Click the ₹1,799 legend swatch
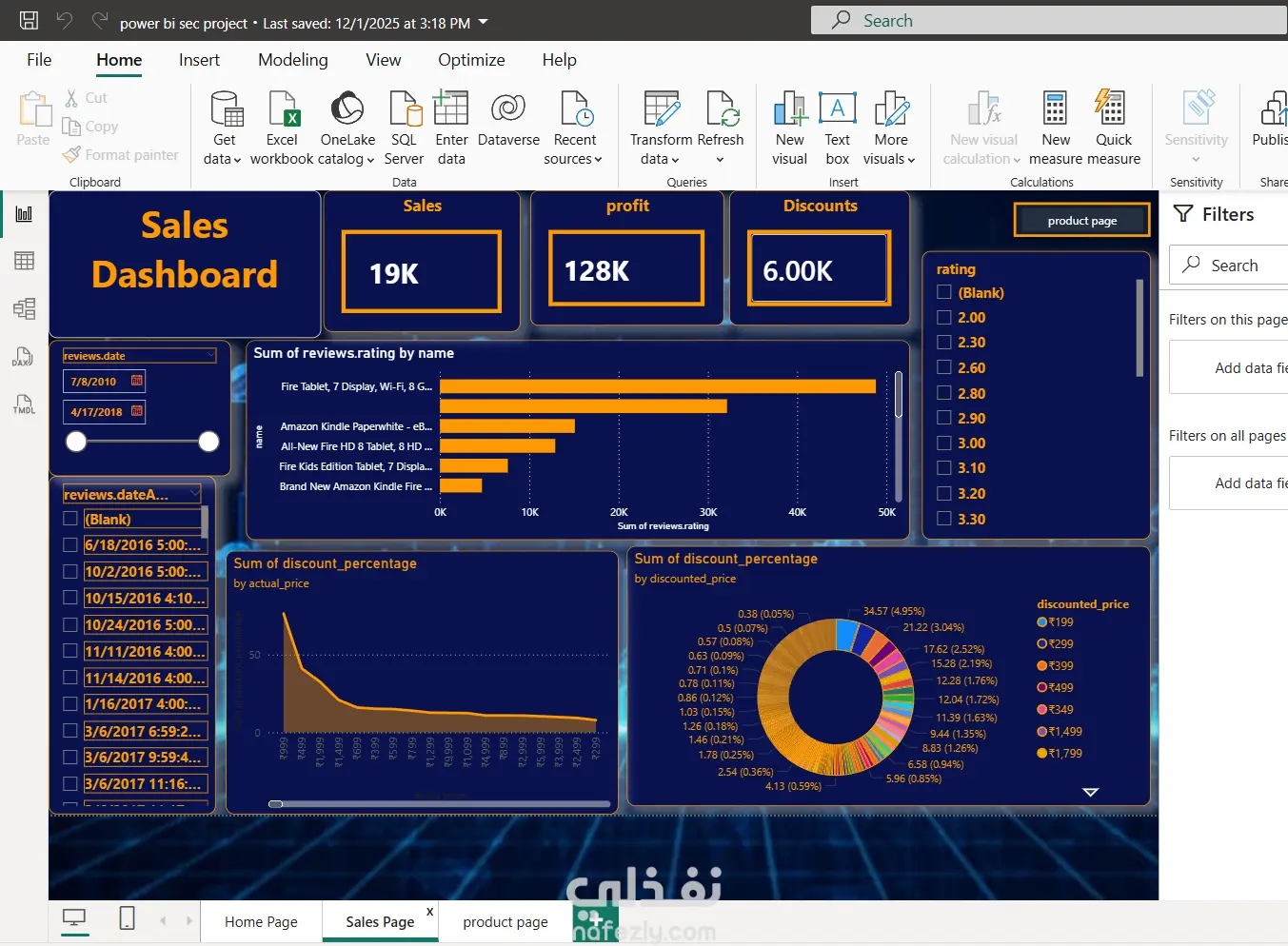This screenshot has height=946, width=1288. (1042, 753)
